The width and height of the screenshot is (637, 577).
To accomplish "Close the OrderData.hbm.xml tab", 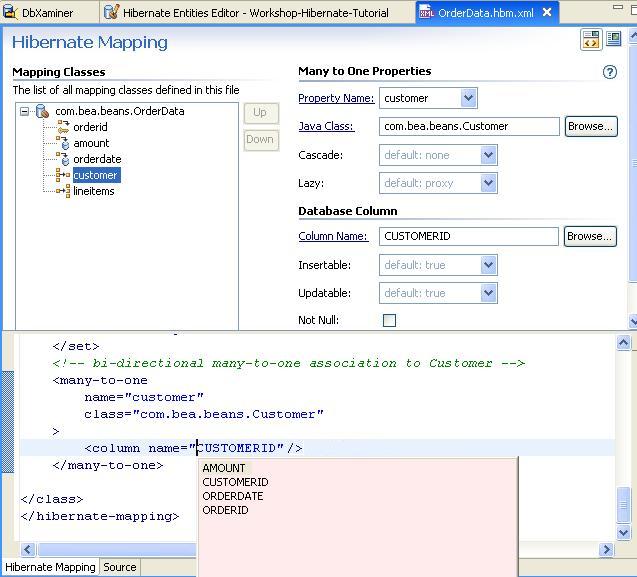I will [547, 12].
